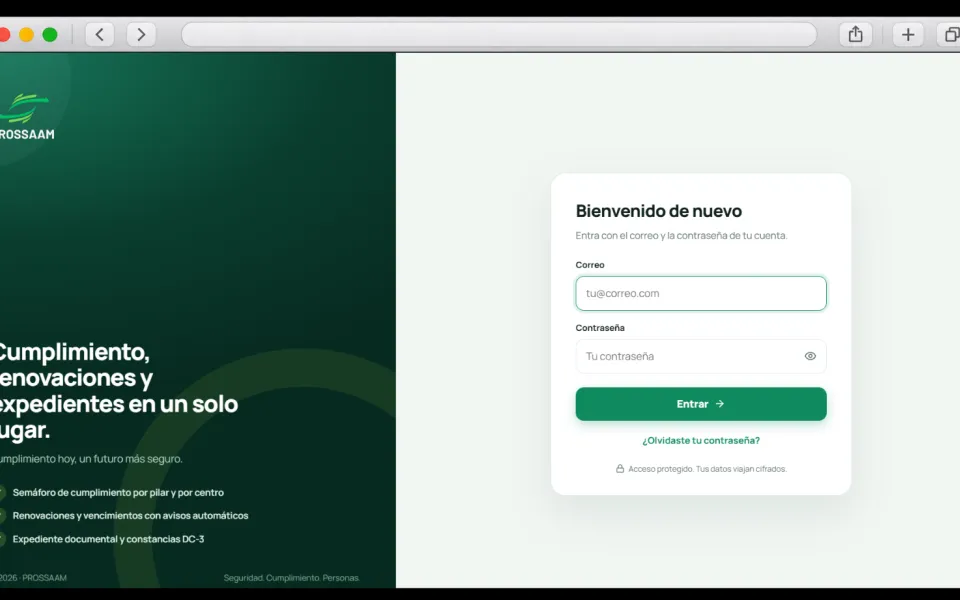Click the Correo field label
The image size is (960, 600).
[590, 264]
